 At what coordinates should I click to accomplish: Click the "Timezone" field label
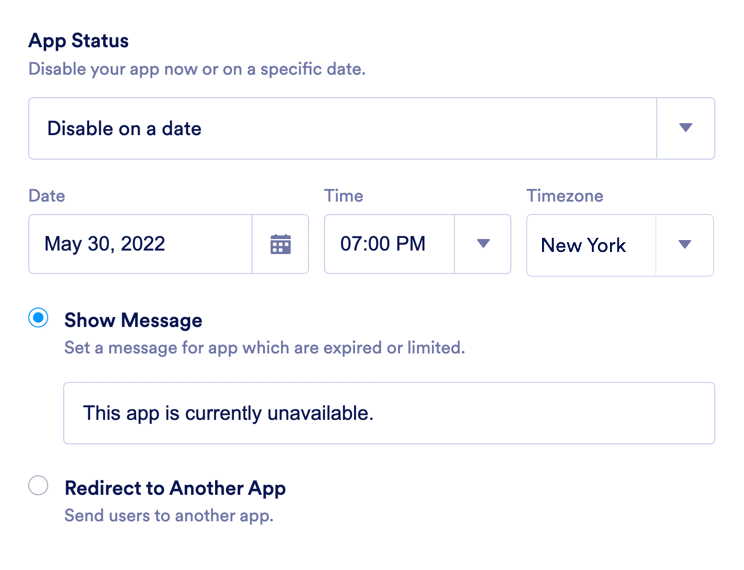(x=565, y=196)
